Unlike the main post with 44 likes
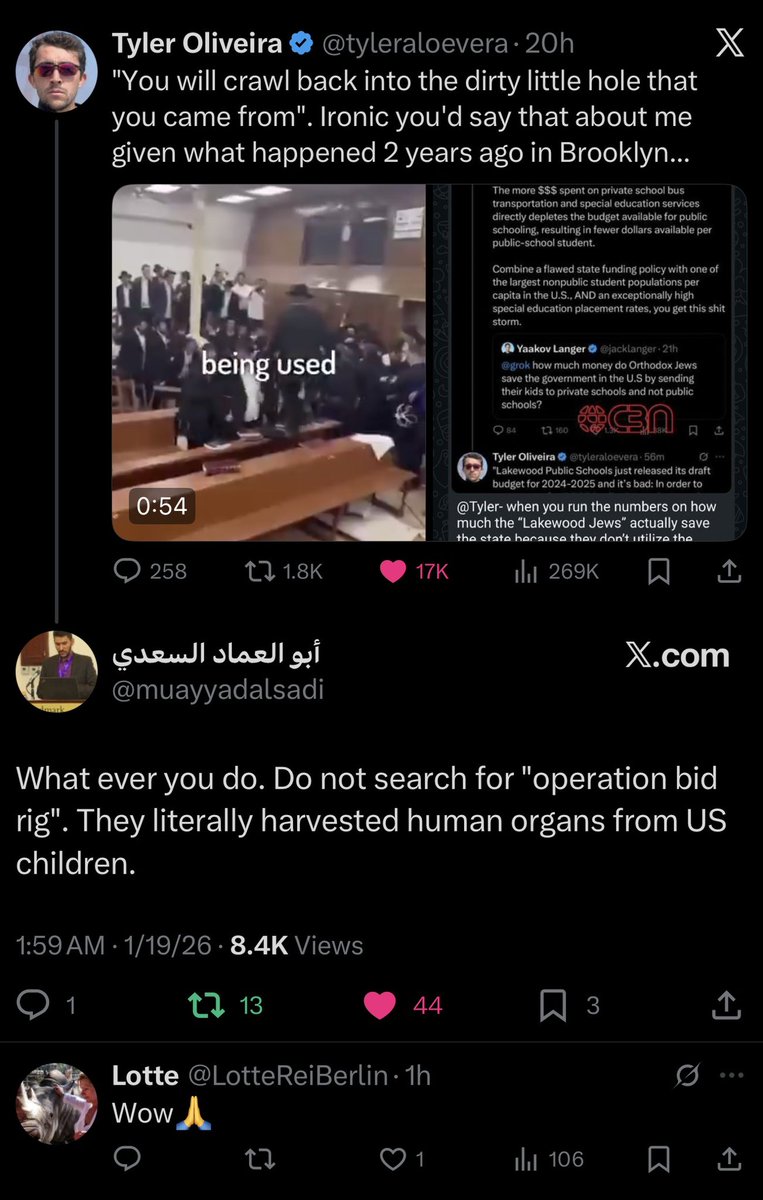Image resolution: width=763 pixels, height=1200 pixels. click(403, 1004)
